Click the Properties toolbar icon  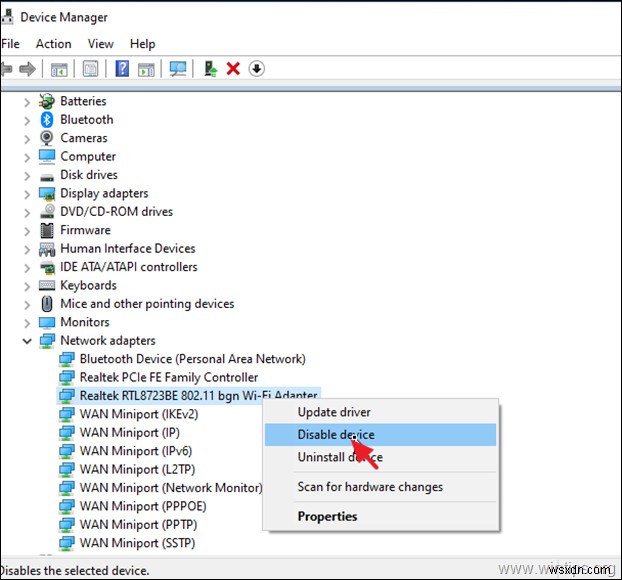point(90,69)
